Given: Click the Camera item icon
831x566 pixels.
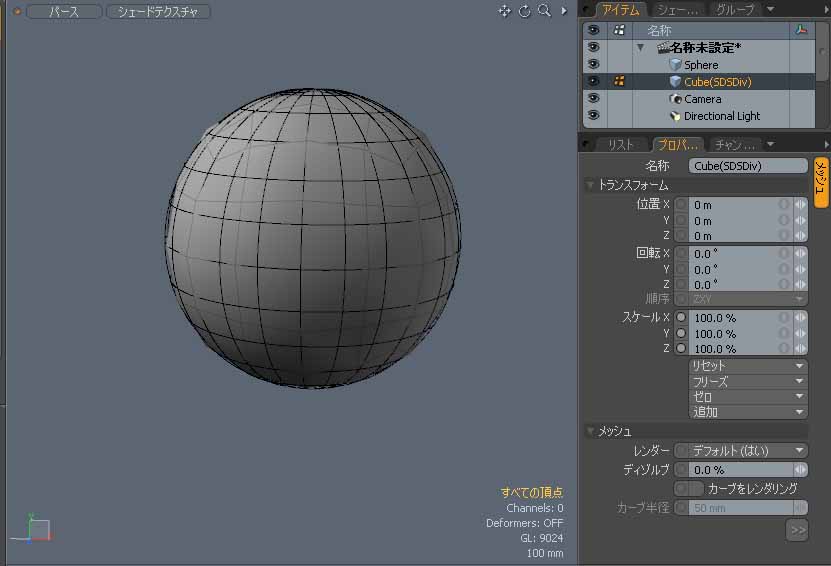Looking at the screenshot, I should point(675,99).
